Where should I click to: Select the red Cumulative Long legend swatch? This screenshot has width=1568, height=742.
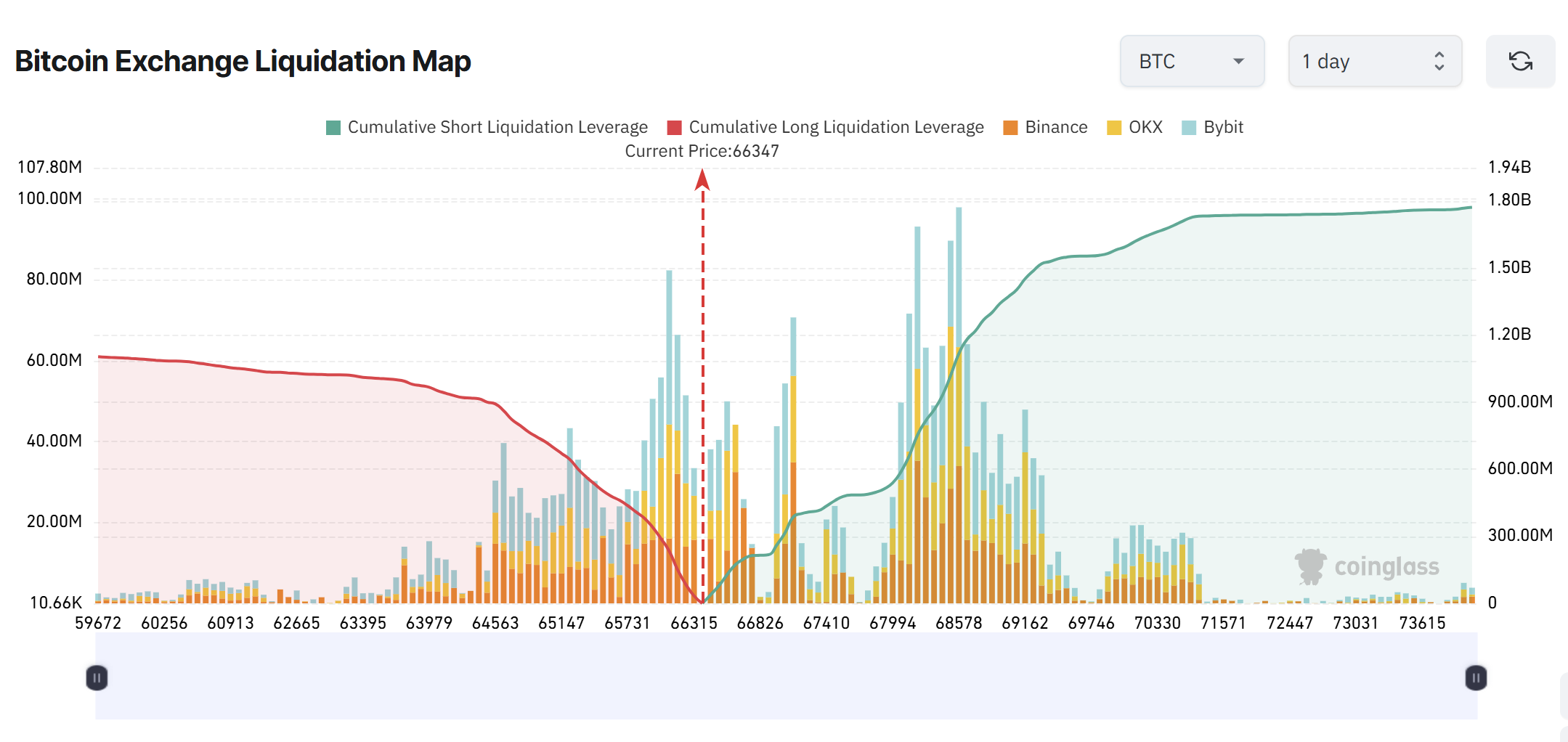point(674,126)
